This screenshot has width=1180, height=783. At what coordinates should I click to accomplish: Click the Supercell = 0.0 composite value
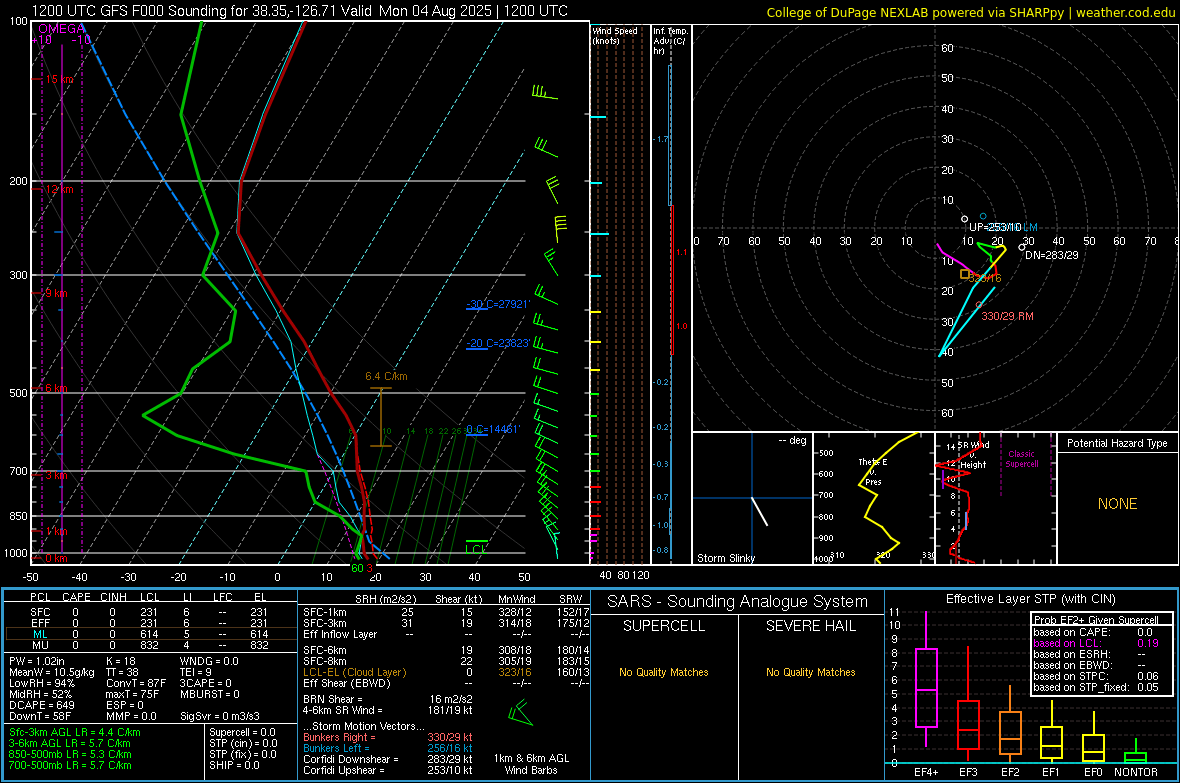click(x=242, y=732)
